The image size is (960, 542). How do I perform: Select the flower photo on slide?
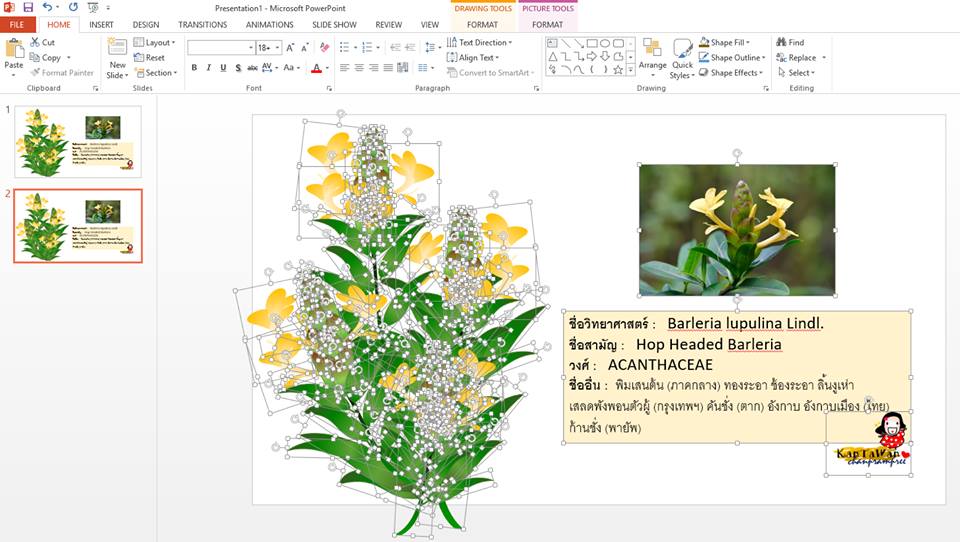coord(737,230)
